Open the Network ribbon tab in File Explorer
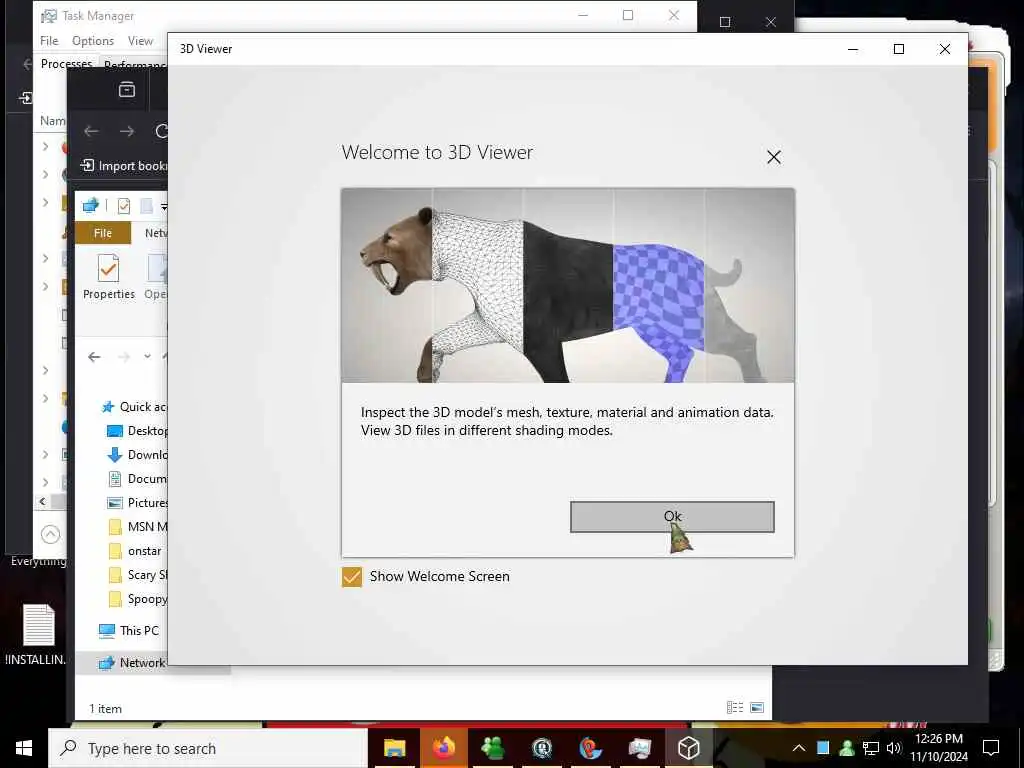This screenshot has height=768, width=1024. (x=155, y=233)
